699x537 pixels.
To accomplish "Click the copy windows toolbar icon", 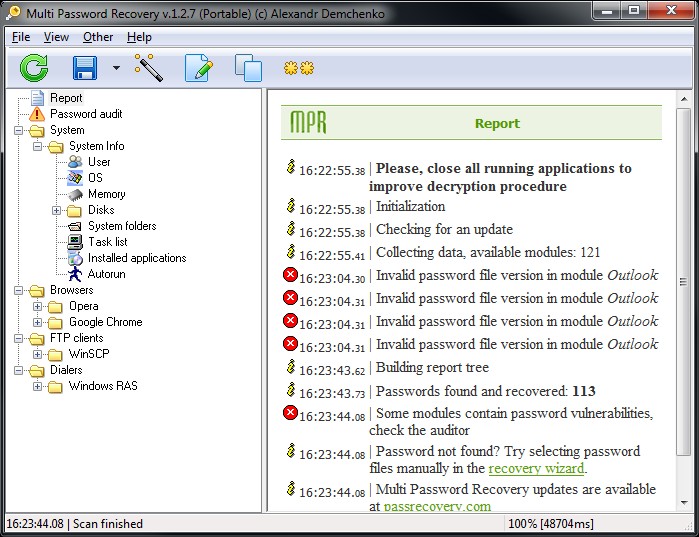I will [248, 68].
